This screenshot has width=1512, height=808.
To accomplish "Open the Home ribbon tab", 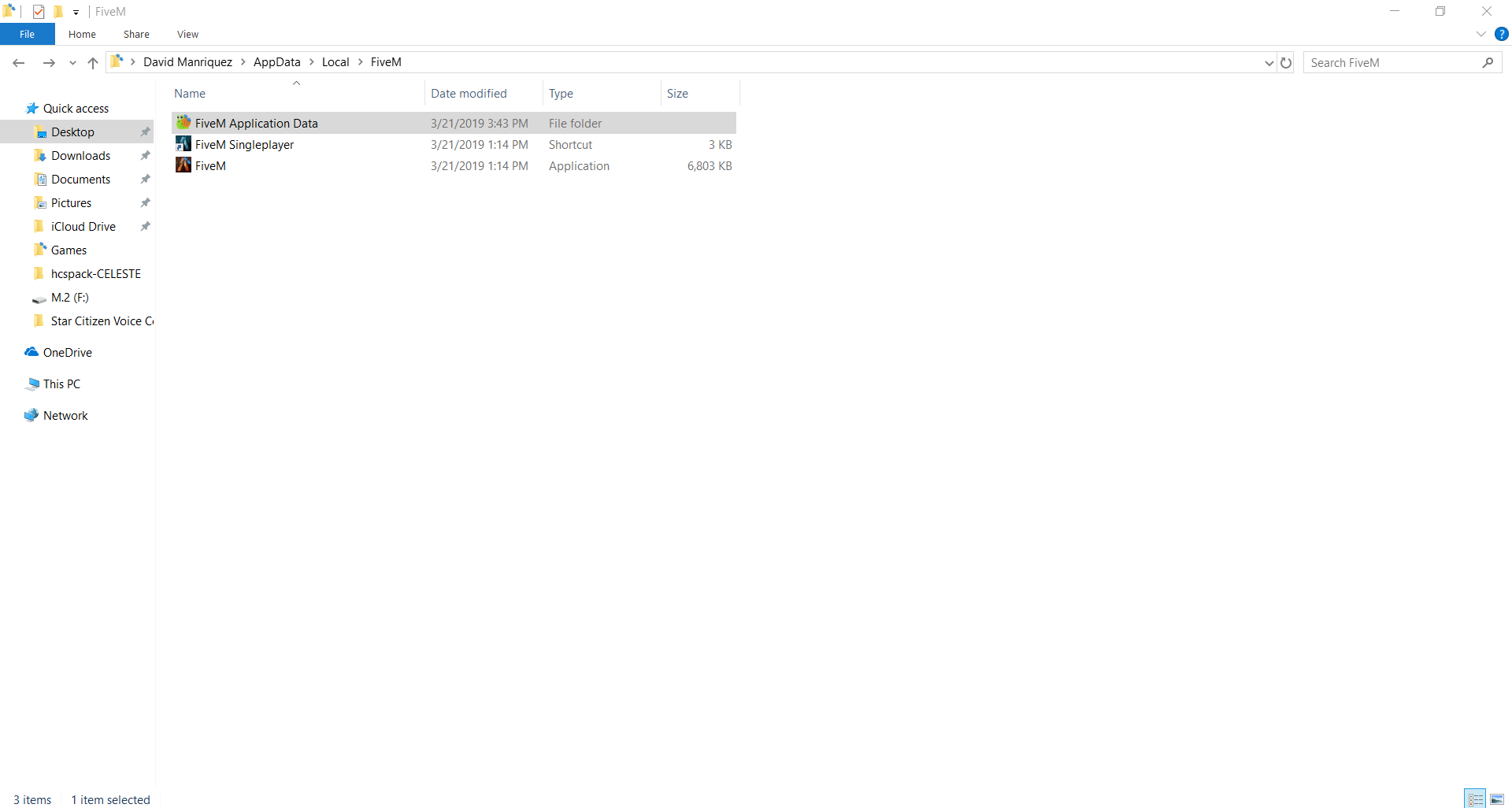I will point(82,34).
